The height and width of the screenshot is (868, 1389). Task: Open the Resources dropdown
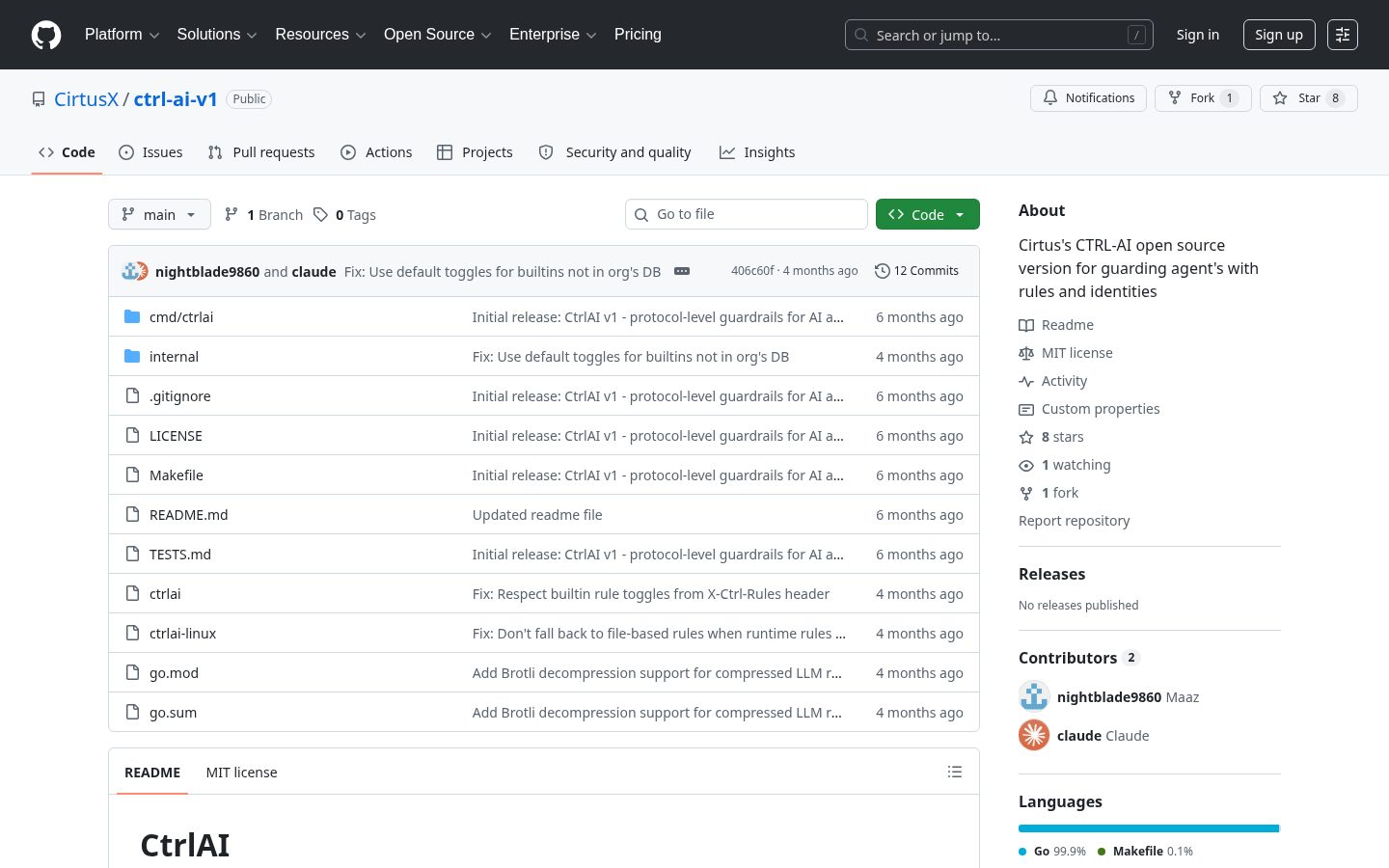pos(320,35)
